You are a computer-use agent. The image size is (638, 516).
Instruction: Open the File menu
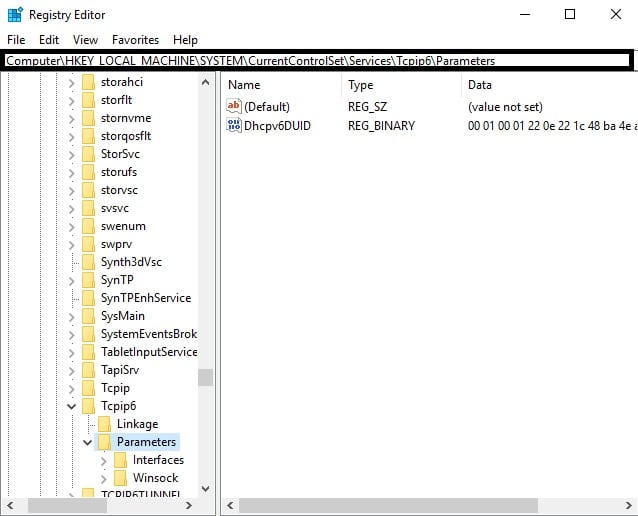16,40
